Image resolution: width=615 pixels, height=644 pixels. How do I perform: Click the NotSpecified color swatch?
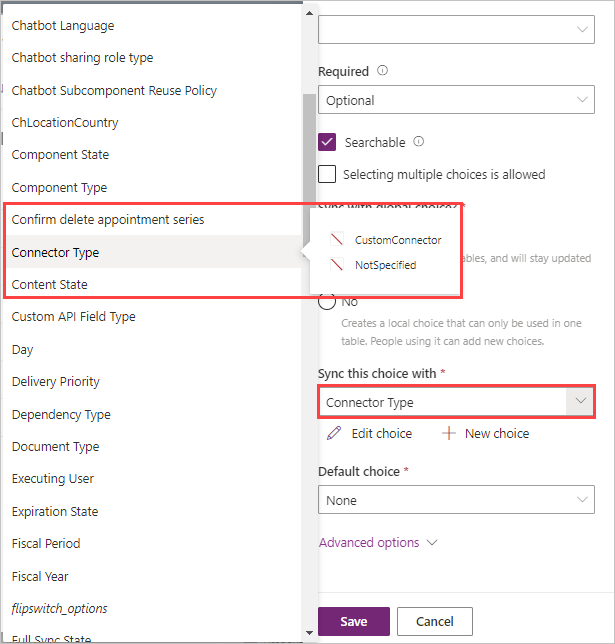click(336, 264)
